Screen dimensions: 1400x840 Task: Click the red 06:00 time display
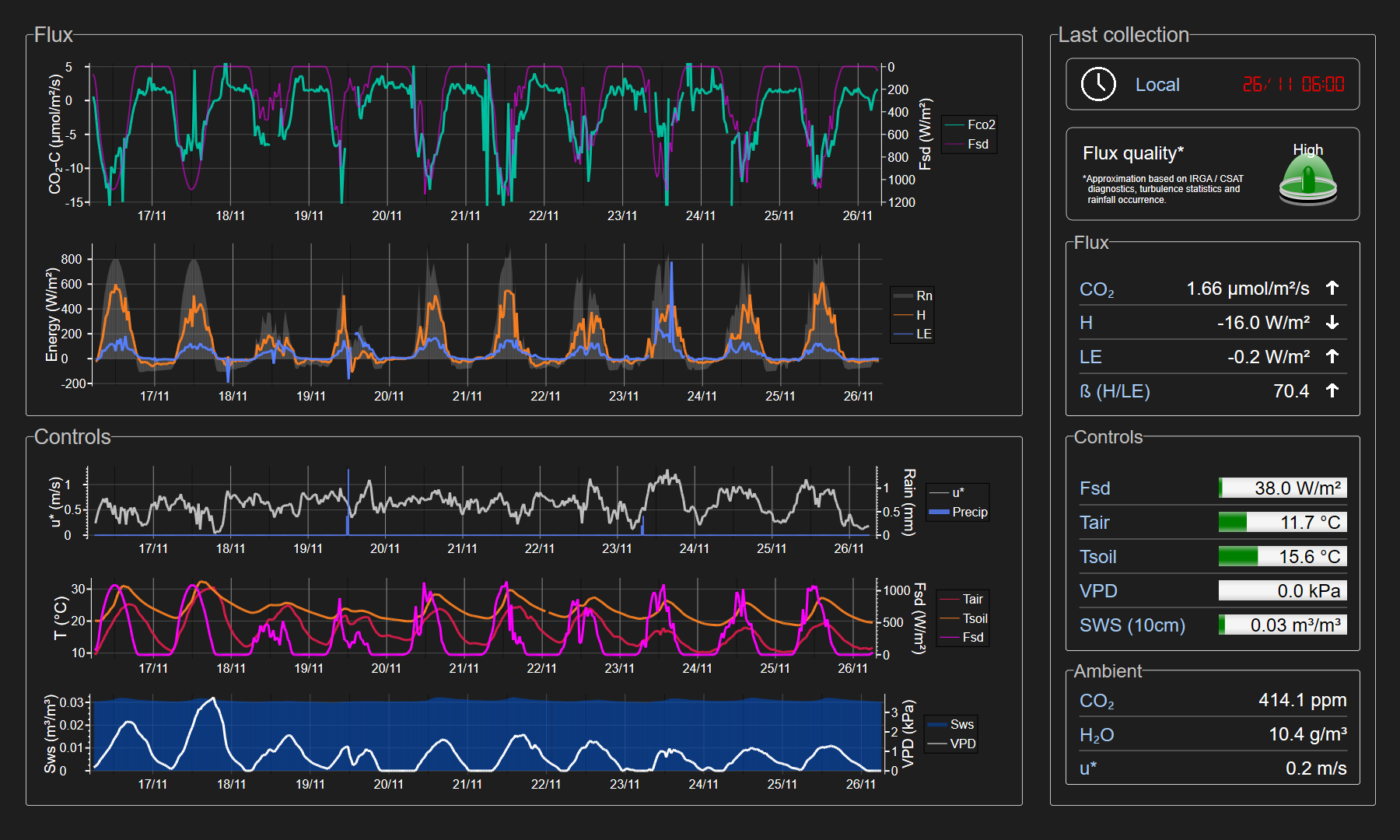pyautogui.click(x=1322, y=84)
